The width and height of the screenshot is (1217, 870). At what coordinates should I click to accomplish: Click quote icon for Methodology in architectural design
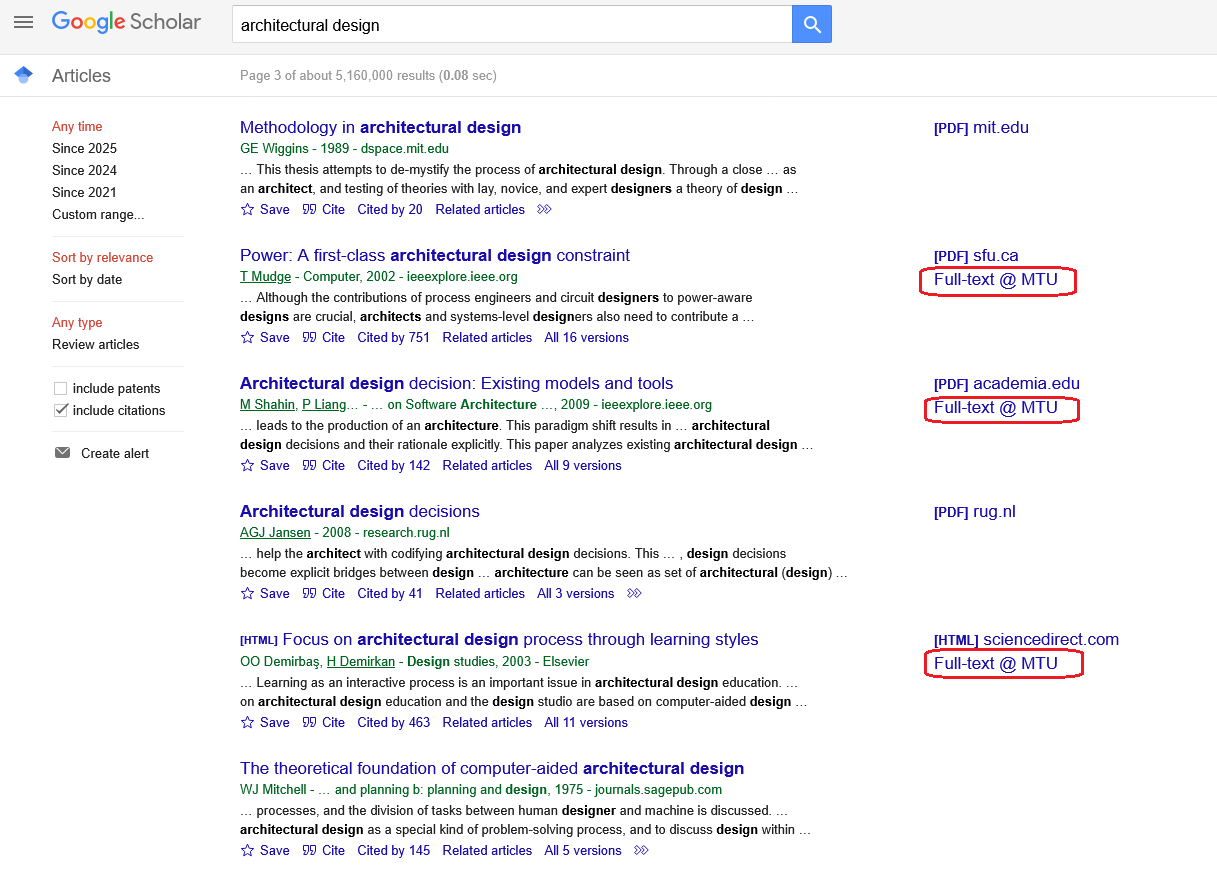(310, 209)
